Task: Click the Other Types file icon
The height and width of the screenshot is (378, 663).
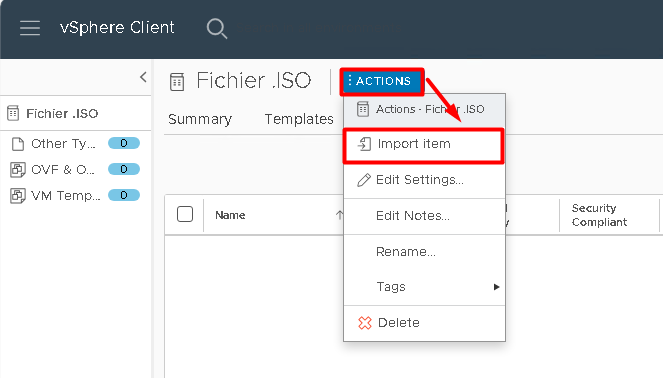Action: tap(18, 144)
